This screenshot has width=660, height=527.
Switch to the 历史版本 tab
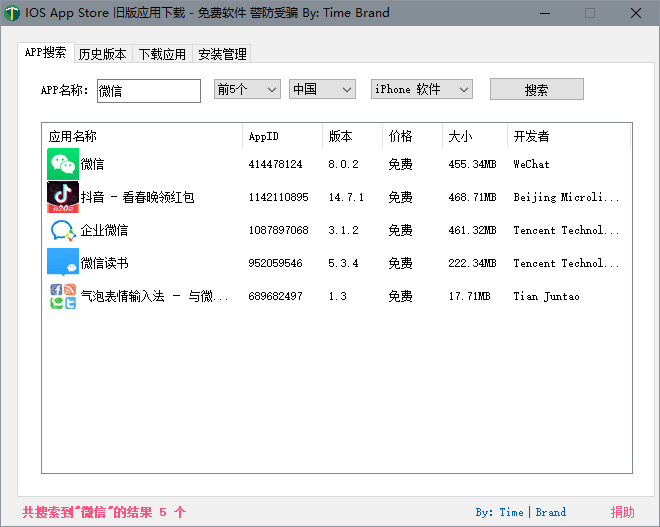tap(103, 54)
